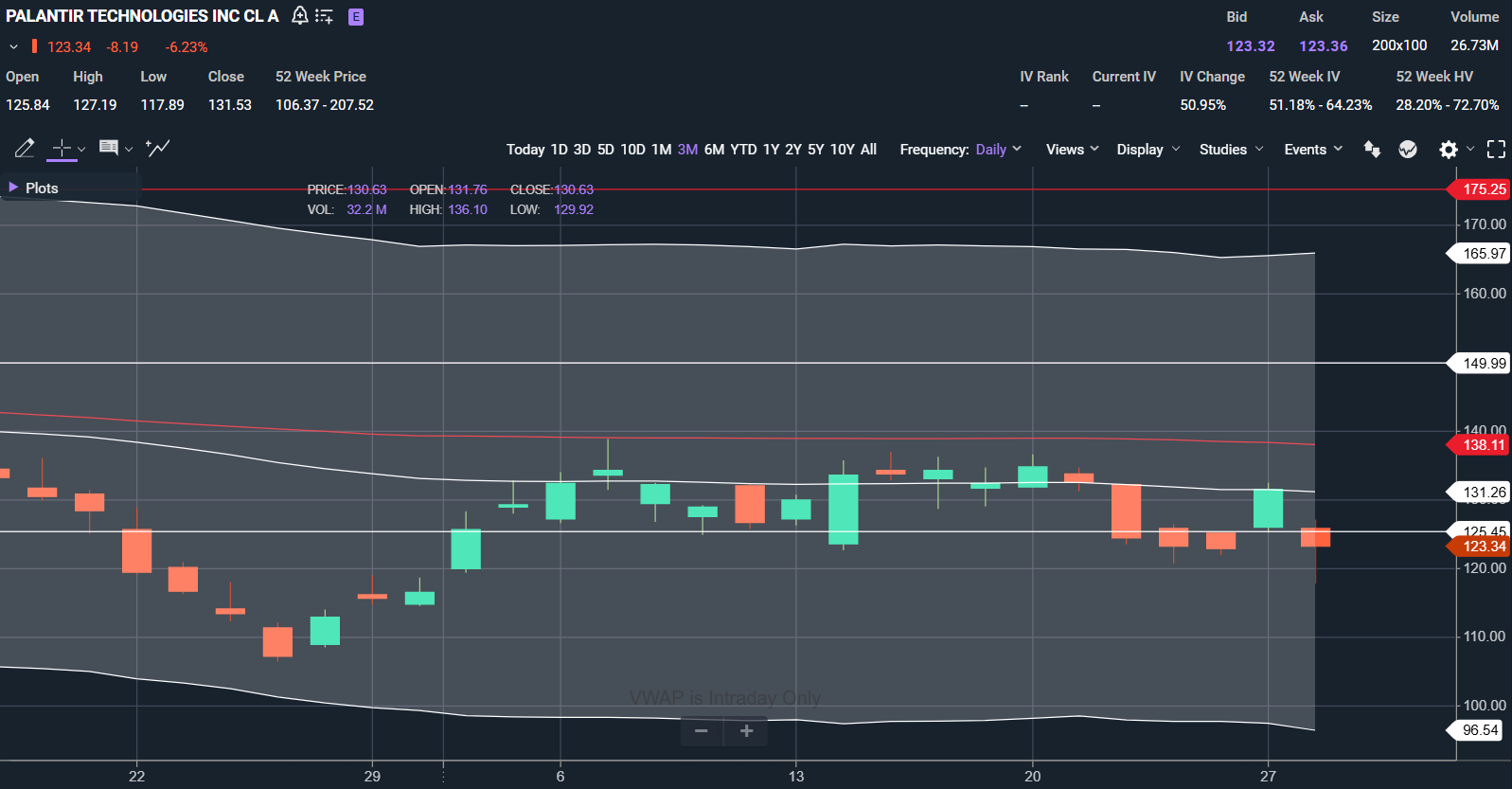Viewport: 1512px width, 789px height.
Task: Choose the YTD time range
Action: coord(744,150)
